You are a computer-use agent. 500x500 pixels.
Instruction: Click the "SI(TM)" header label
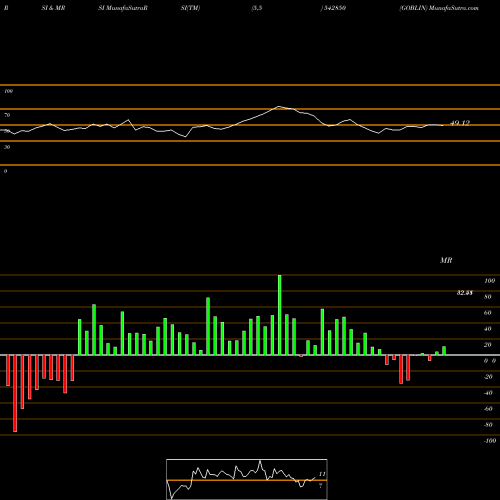point(190,8)
